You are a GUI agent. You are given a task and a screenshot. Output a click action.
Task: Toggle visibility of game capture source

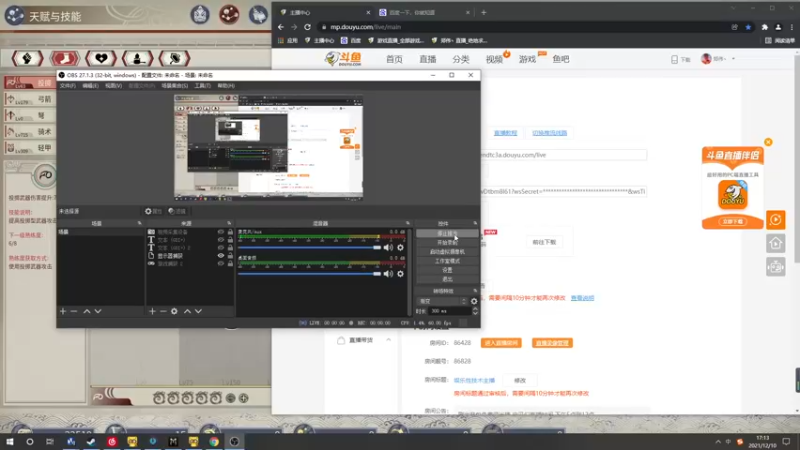220,264
